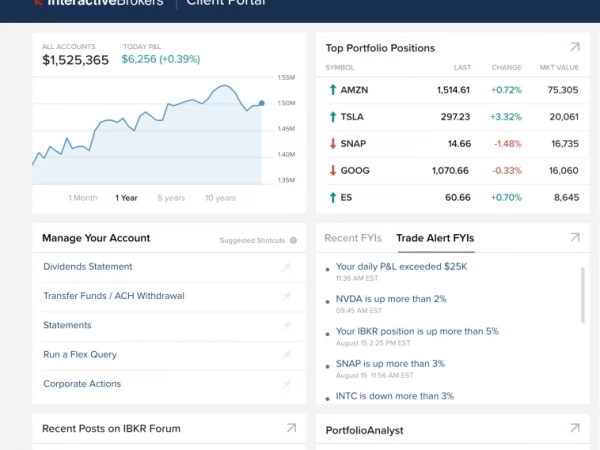Open the Trade Alert FYIs expand arrow
This screenshot has height=450, width=600.
(575, 237)
